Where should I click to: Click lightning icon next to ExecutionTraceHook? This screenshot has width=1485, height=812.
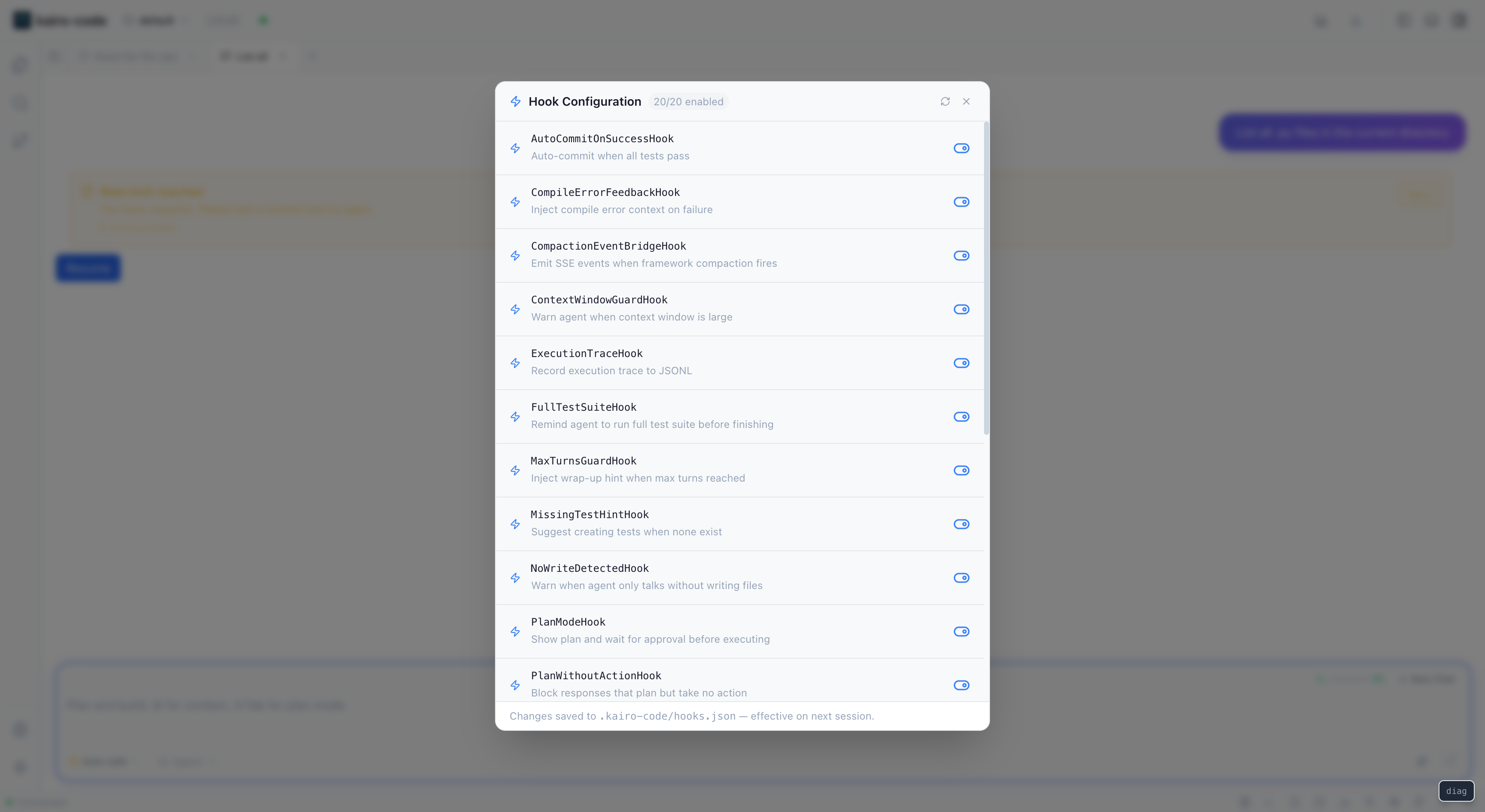(x=515, y=363)
